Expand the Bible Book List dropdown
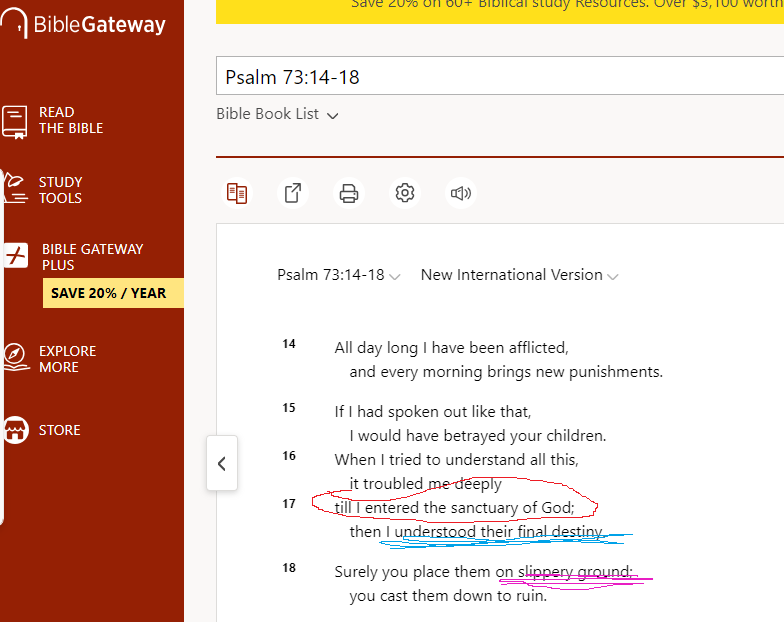The width and height of the screenshot is (784, 622). 278,114
